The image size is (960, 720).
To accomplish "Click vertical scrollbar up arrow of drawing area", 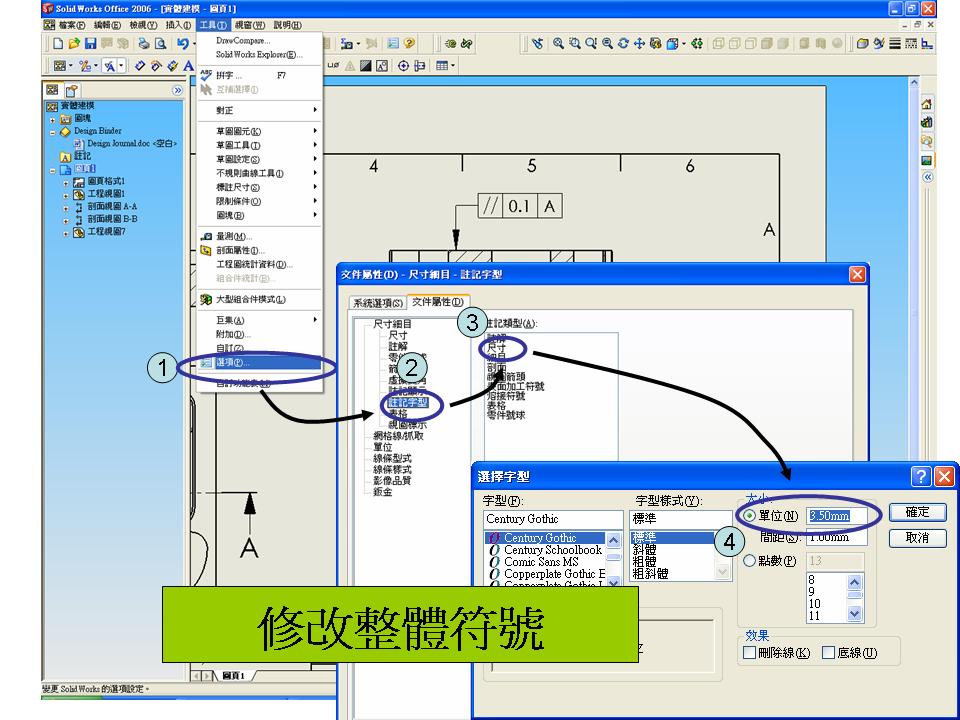I will pyautogui.click(x=914, y=83).
